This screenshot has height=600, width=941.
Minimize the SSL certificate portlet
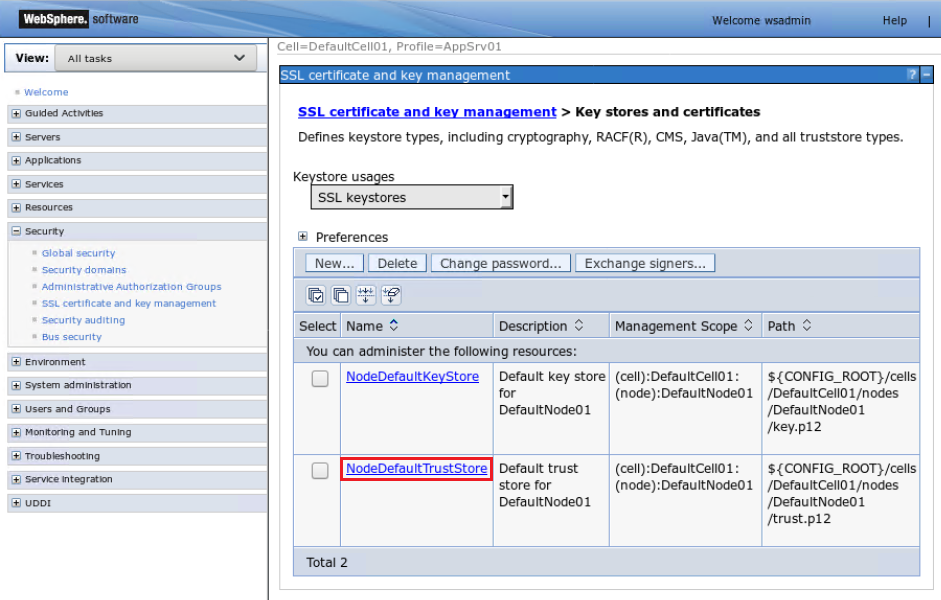927,74
